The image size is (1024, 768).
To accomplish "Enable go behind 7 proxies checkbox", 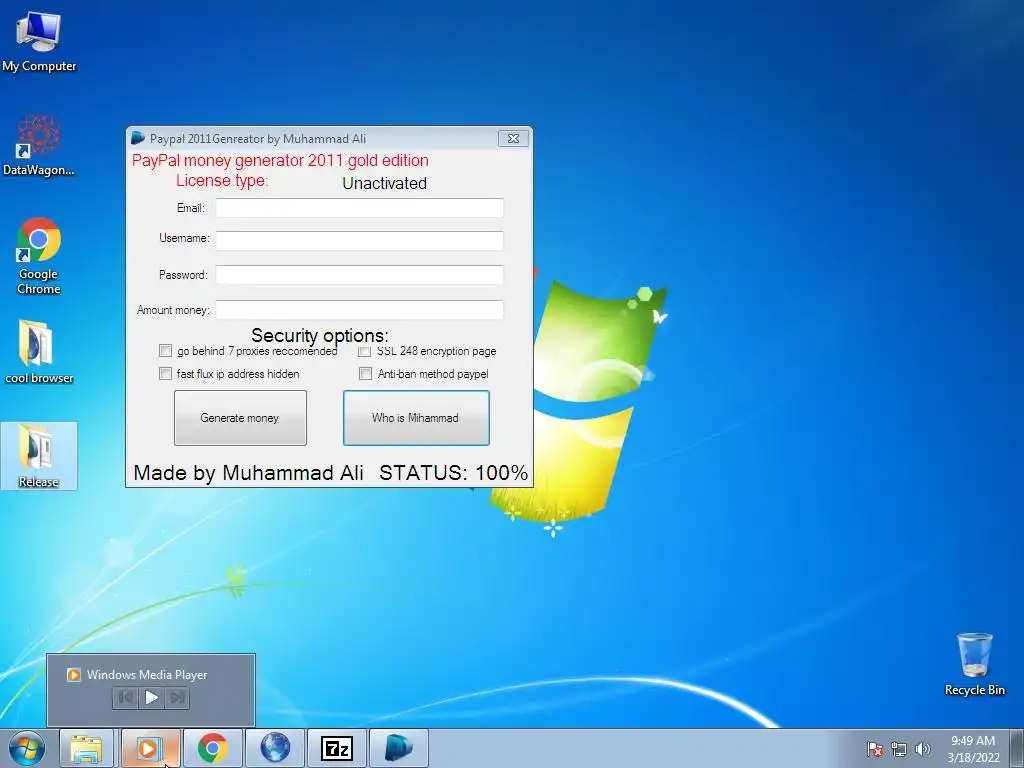I will click(x=165, y=351).
